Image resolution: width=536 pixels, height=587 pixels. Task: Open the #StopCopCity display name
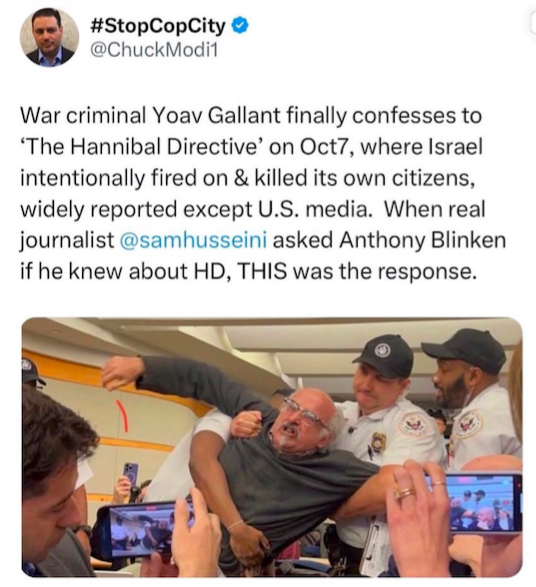[x=159, y=26]
